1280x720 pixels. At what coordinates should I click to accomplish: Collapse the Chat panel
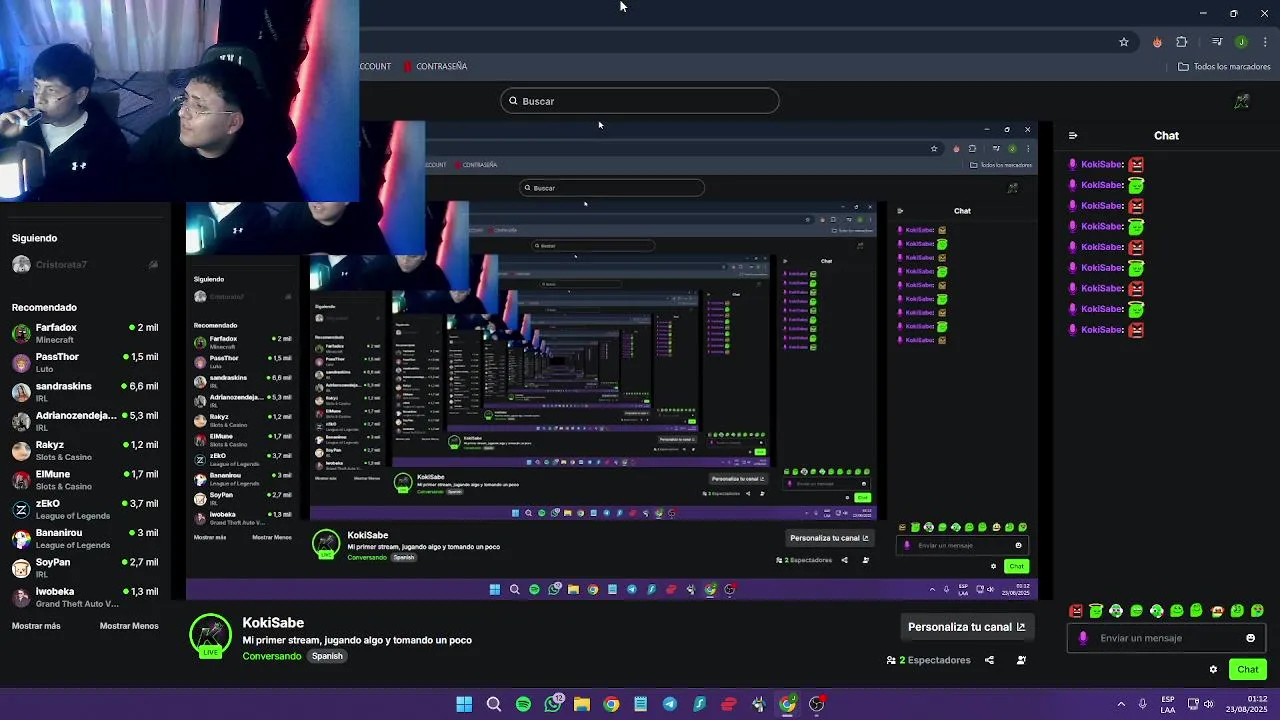(x=1073, y=136)
